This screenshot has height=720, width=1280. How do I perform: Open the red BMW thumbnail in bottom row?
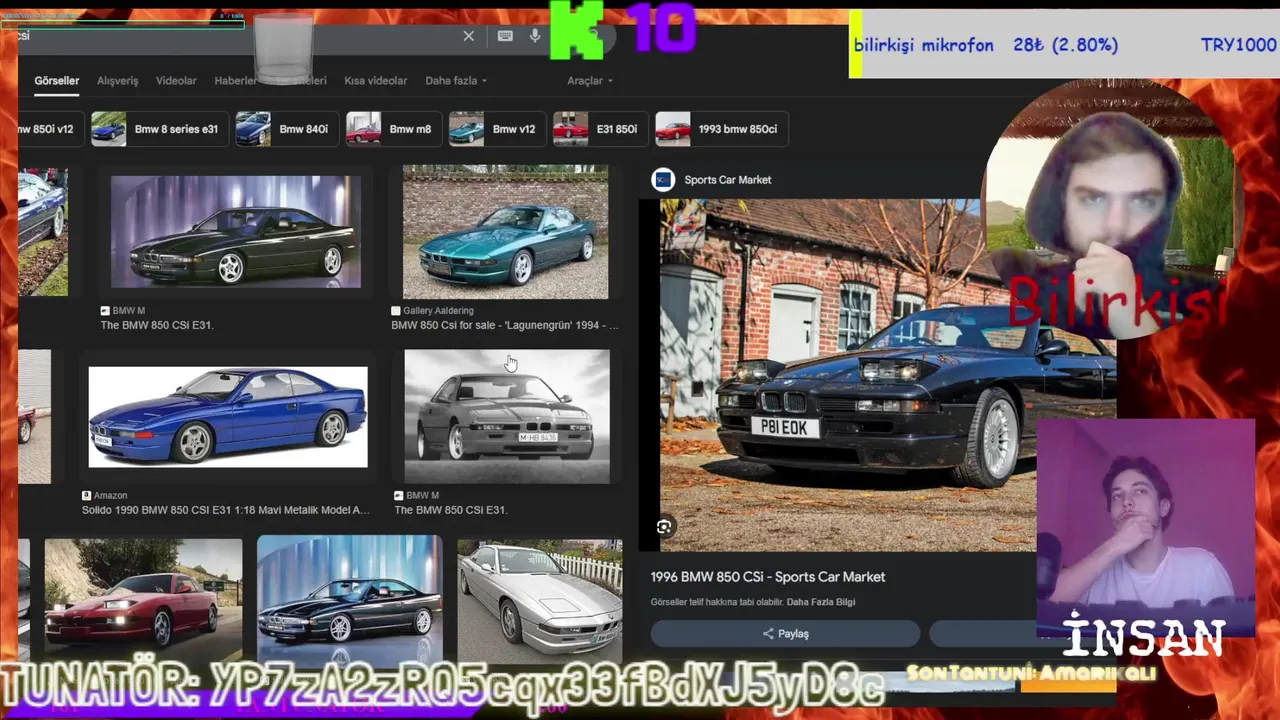[x=143, y=600]
